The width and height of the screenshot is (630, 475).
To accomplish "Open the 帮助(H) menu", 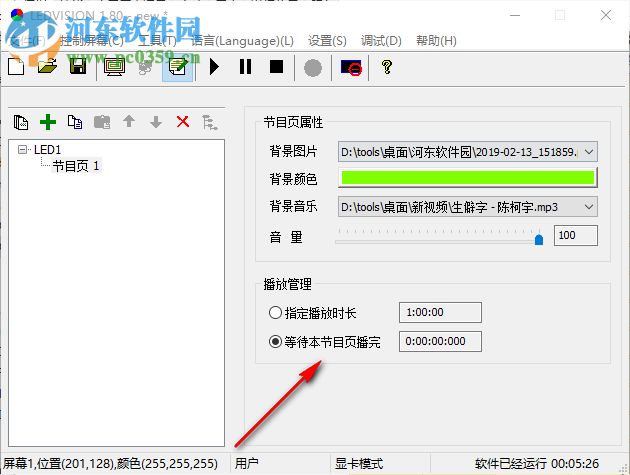I will tap(436, 41).
